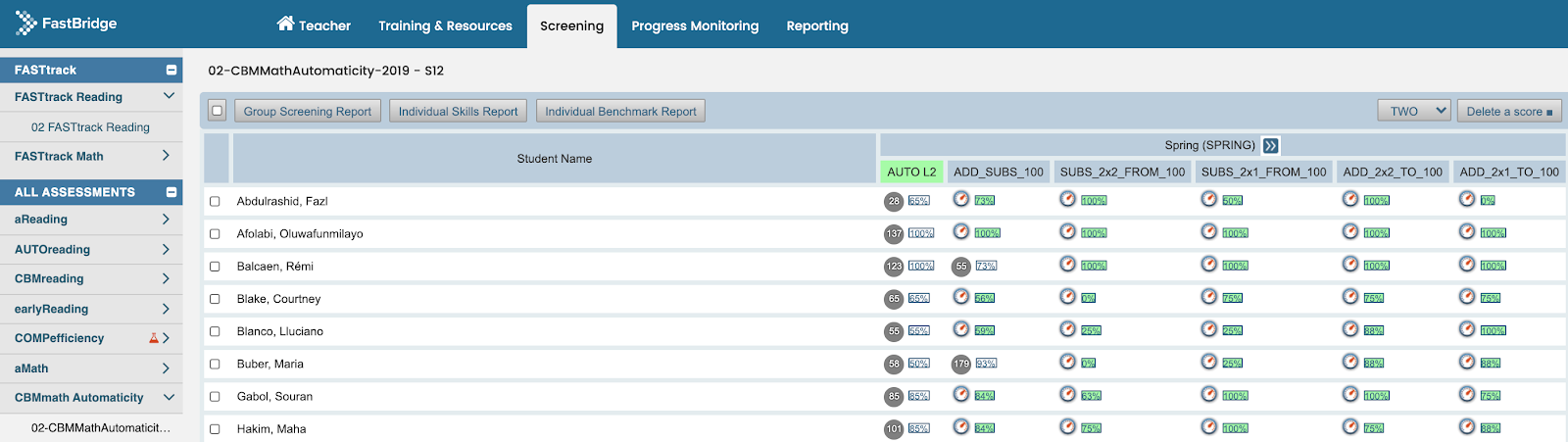Click Gabol's AUTO L2 score badge 85
This screenshot has width=1568, height=442.
click(x=894, y=397)
